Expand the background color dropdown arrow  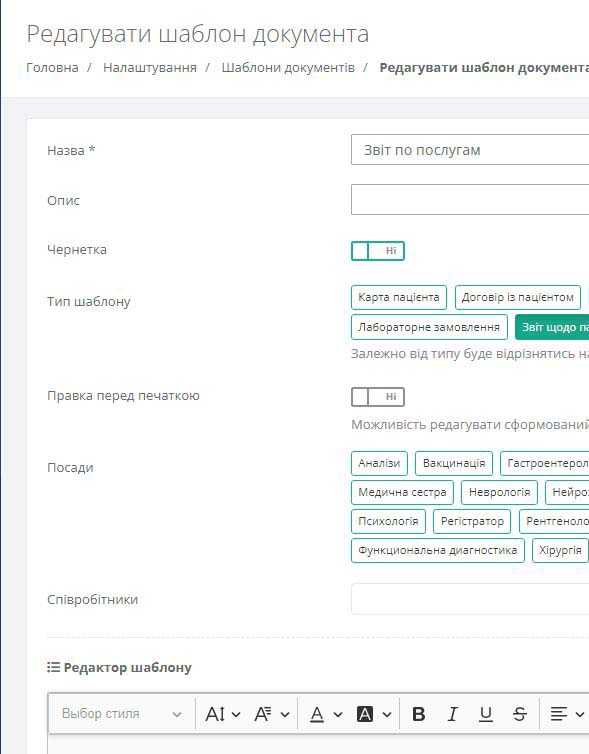(387, 715)
